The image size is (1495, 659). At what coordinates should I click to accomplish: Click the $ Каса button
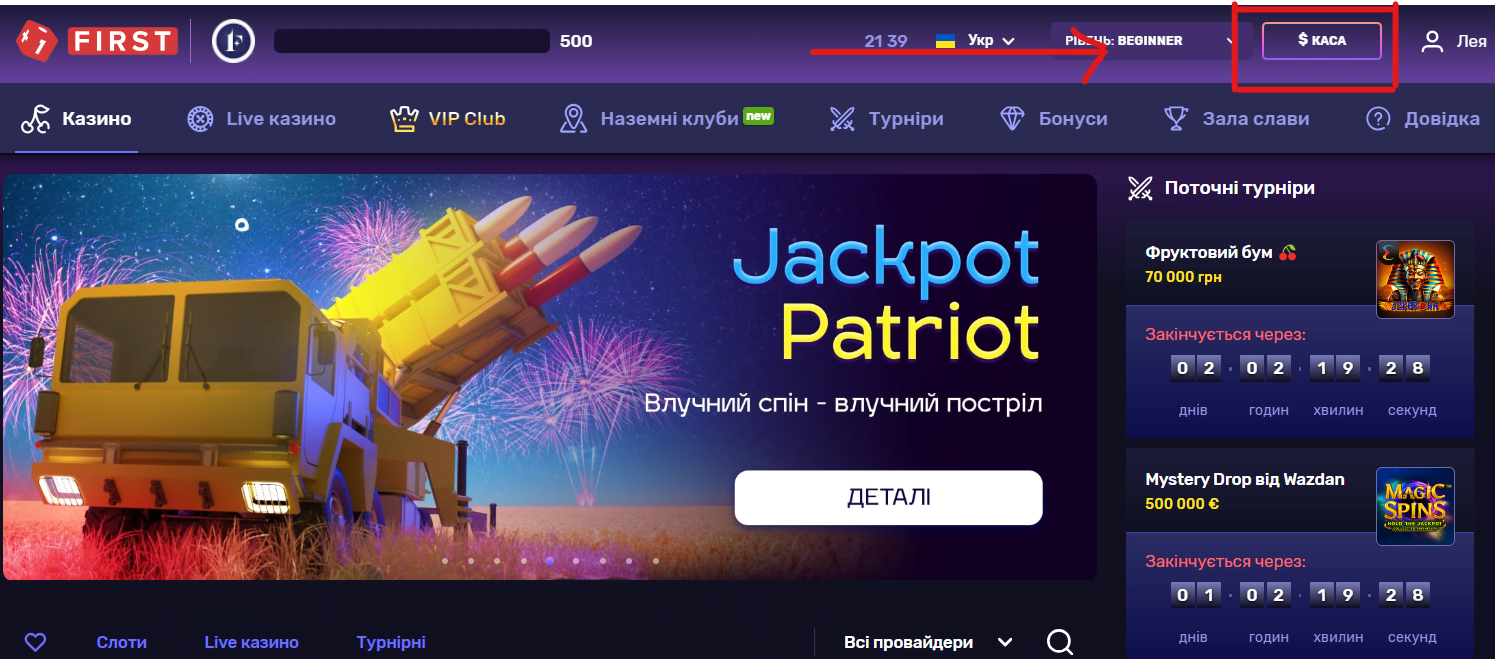pyautogui.click(x=1322, y=41)
